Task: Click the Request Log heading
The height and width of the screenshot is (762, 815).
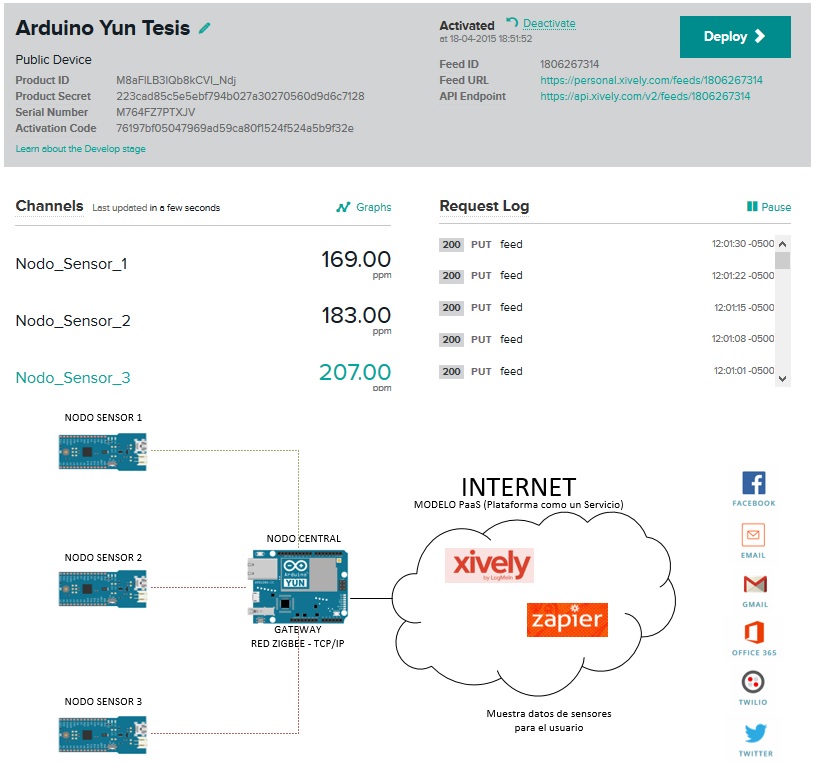Action: point(484,206)
